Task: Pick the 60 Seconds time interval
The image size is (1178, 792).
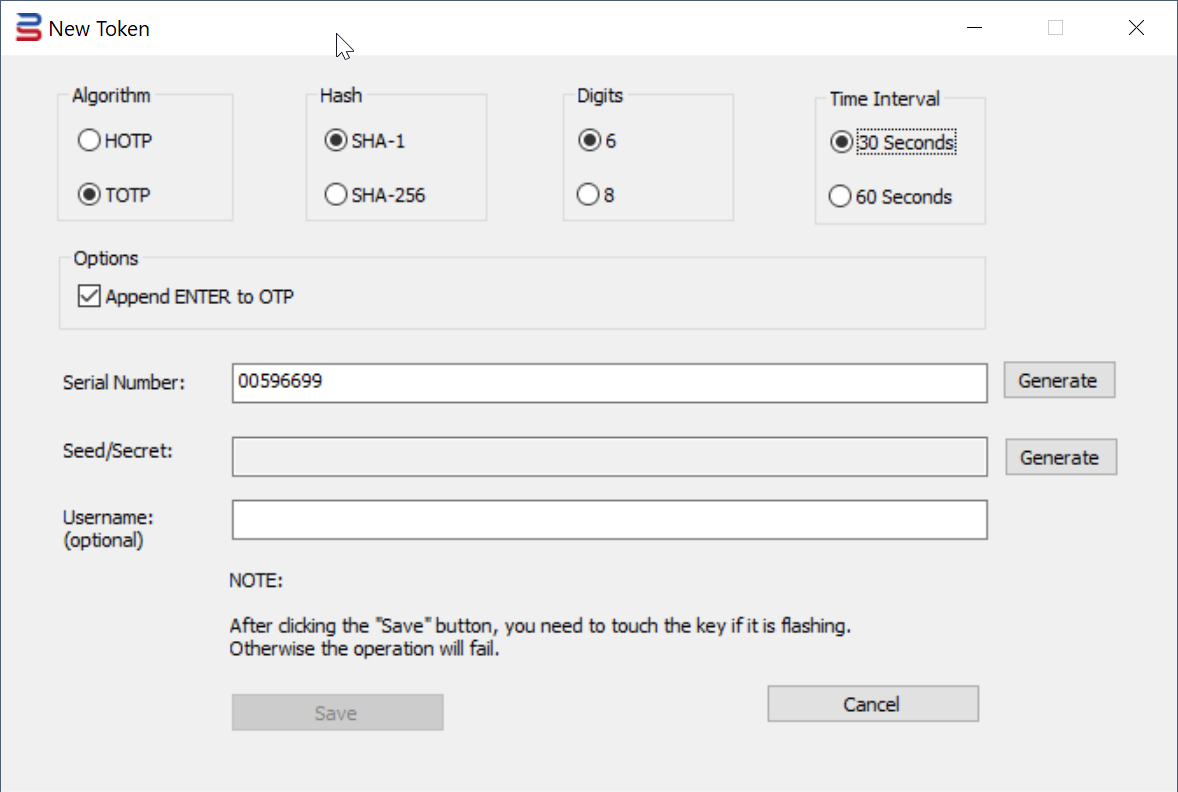Action: tap(841, 197)
